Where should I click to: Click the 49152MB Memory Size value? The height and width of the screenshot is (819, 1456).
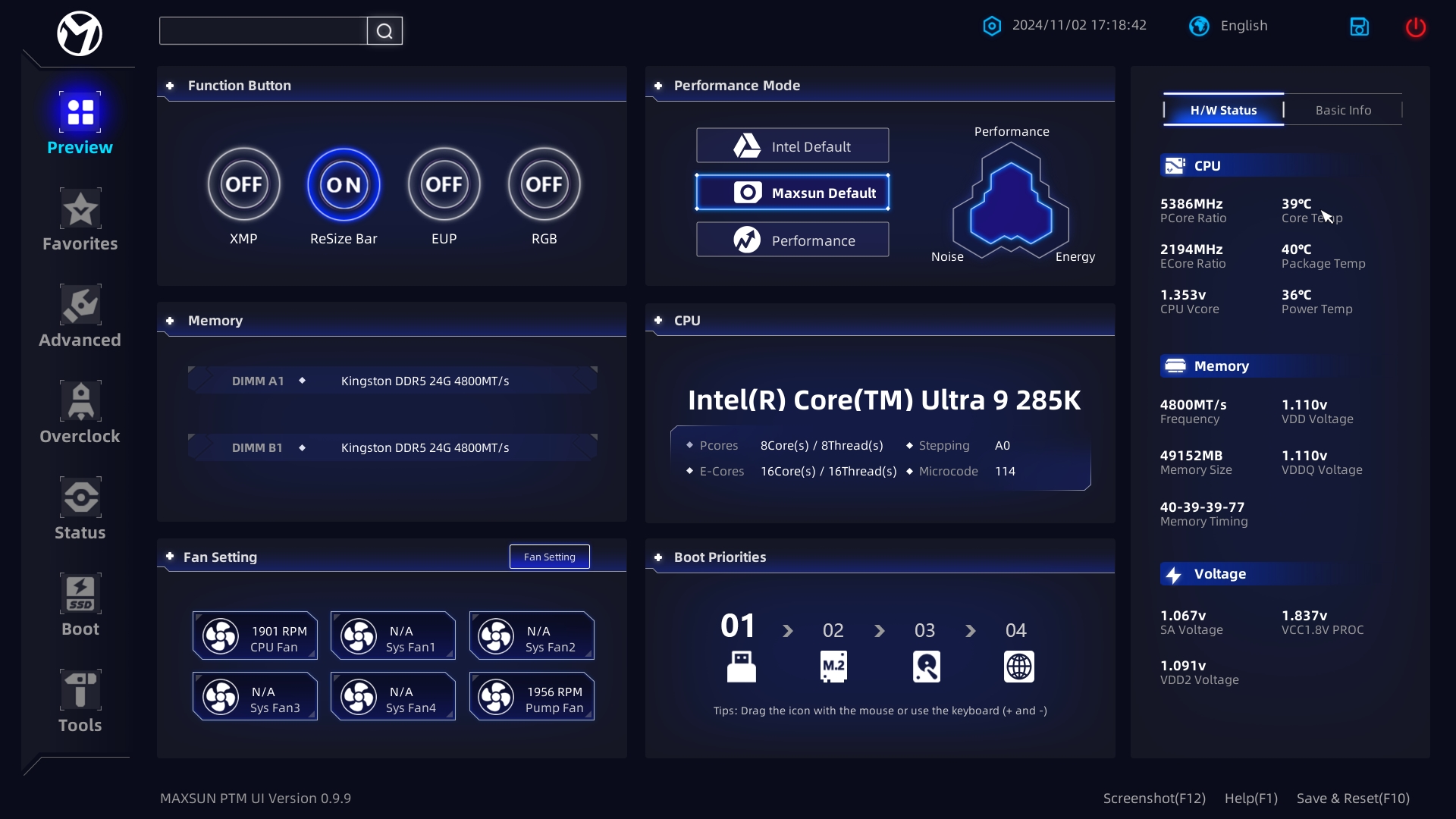[1191, 456]
